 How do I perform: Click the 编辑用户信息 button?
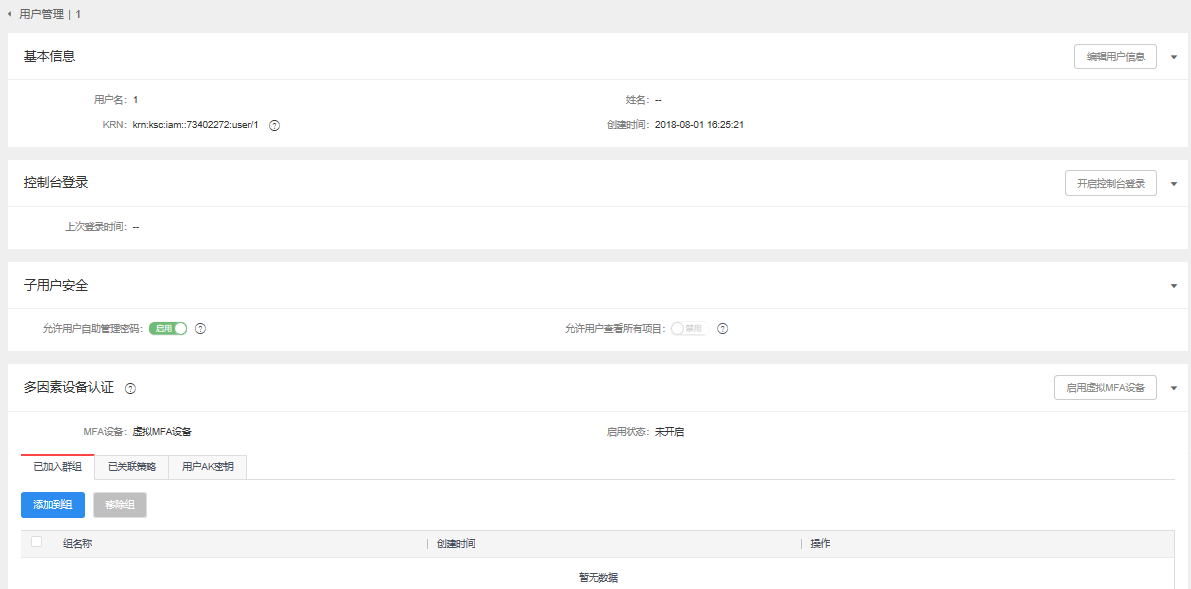tap(1115, 57)
